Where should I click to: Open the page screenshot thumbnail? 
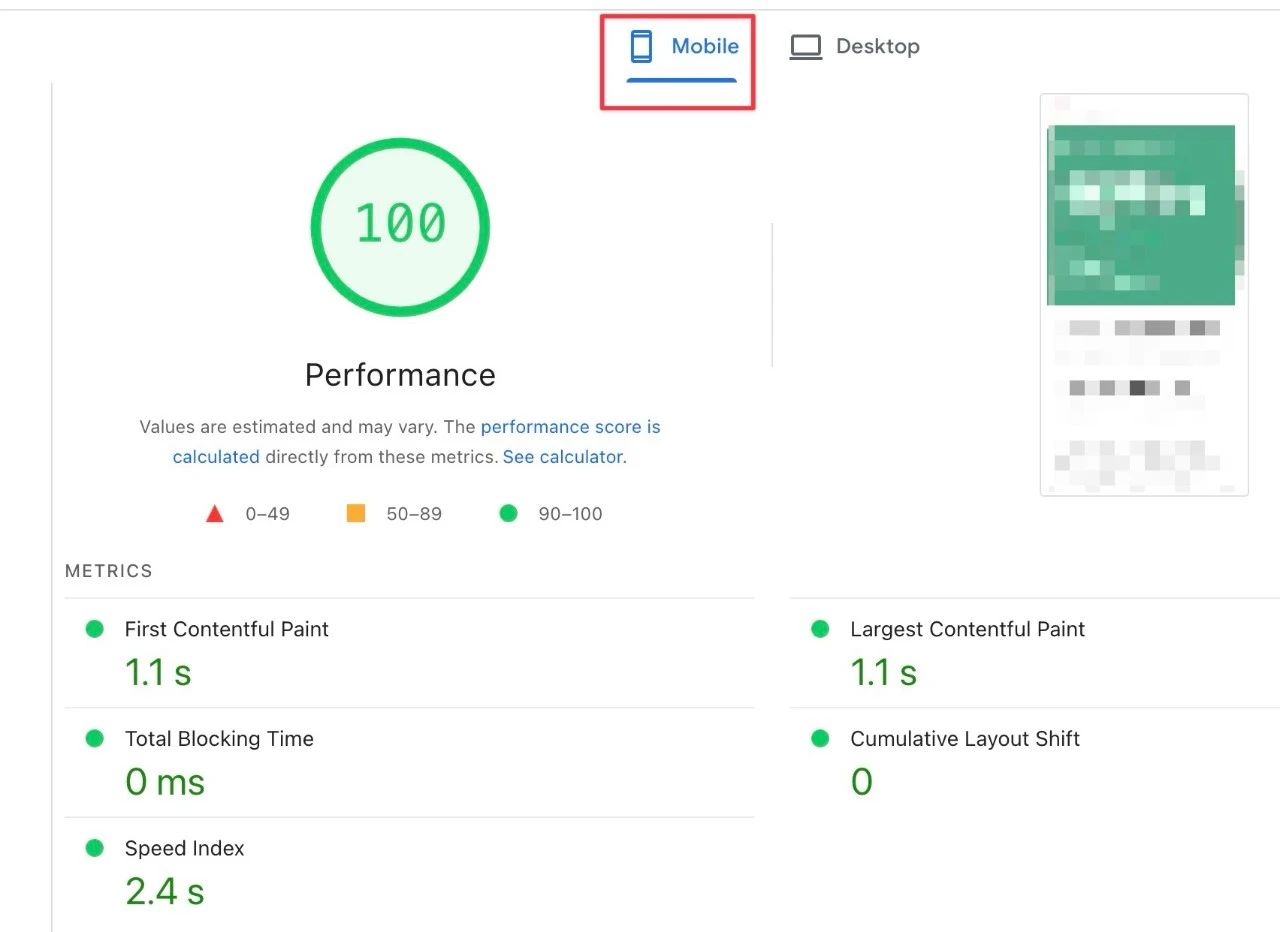point(1144,294)
